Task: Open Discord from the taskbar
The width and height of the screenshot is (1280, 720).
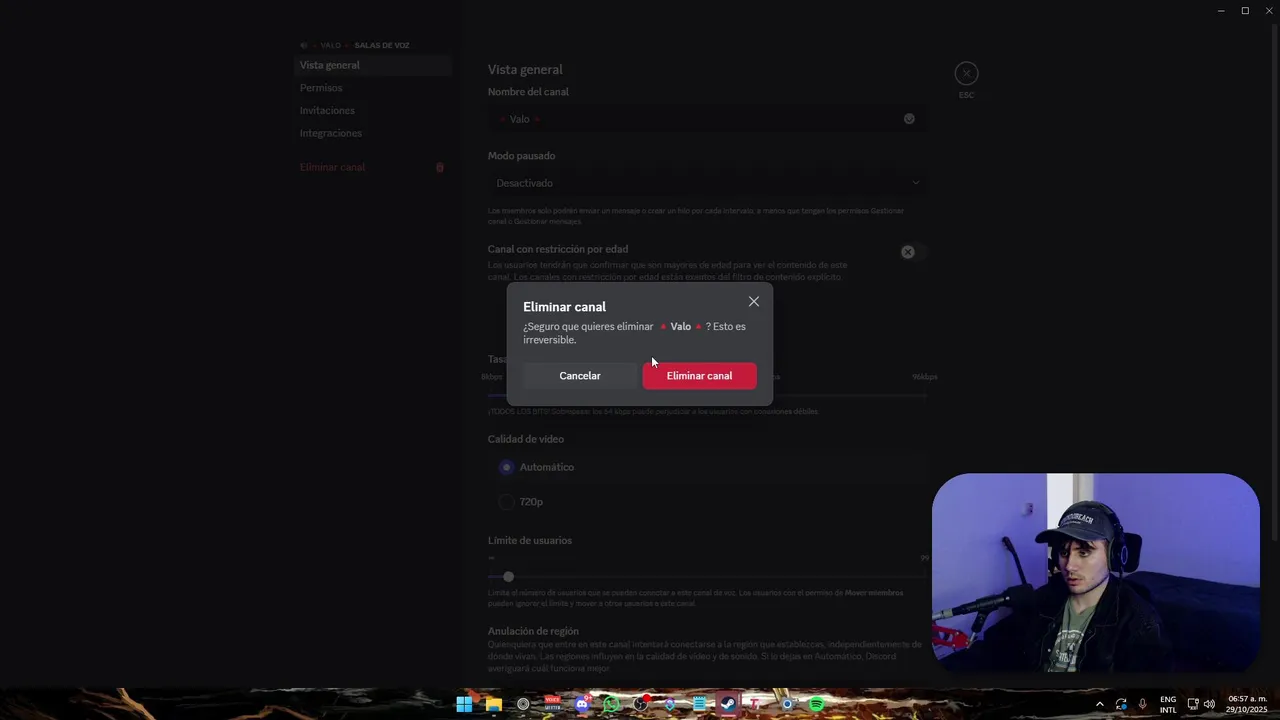Action: click(x=582, y=704)
